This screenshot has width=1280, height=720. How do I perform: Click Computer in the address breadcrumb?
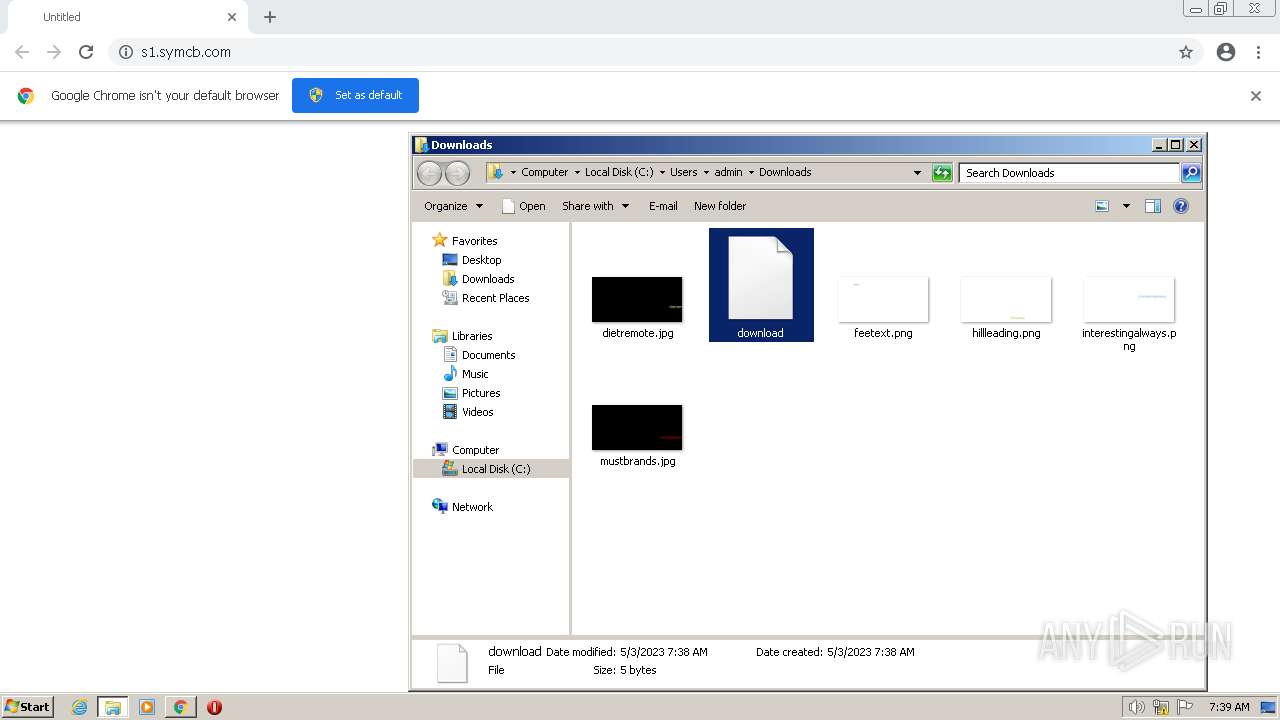[x=544, y=172]
